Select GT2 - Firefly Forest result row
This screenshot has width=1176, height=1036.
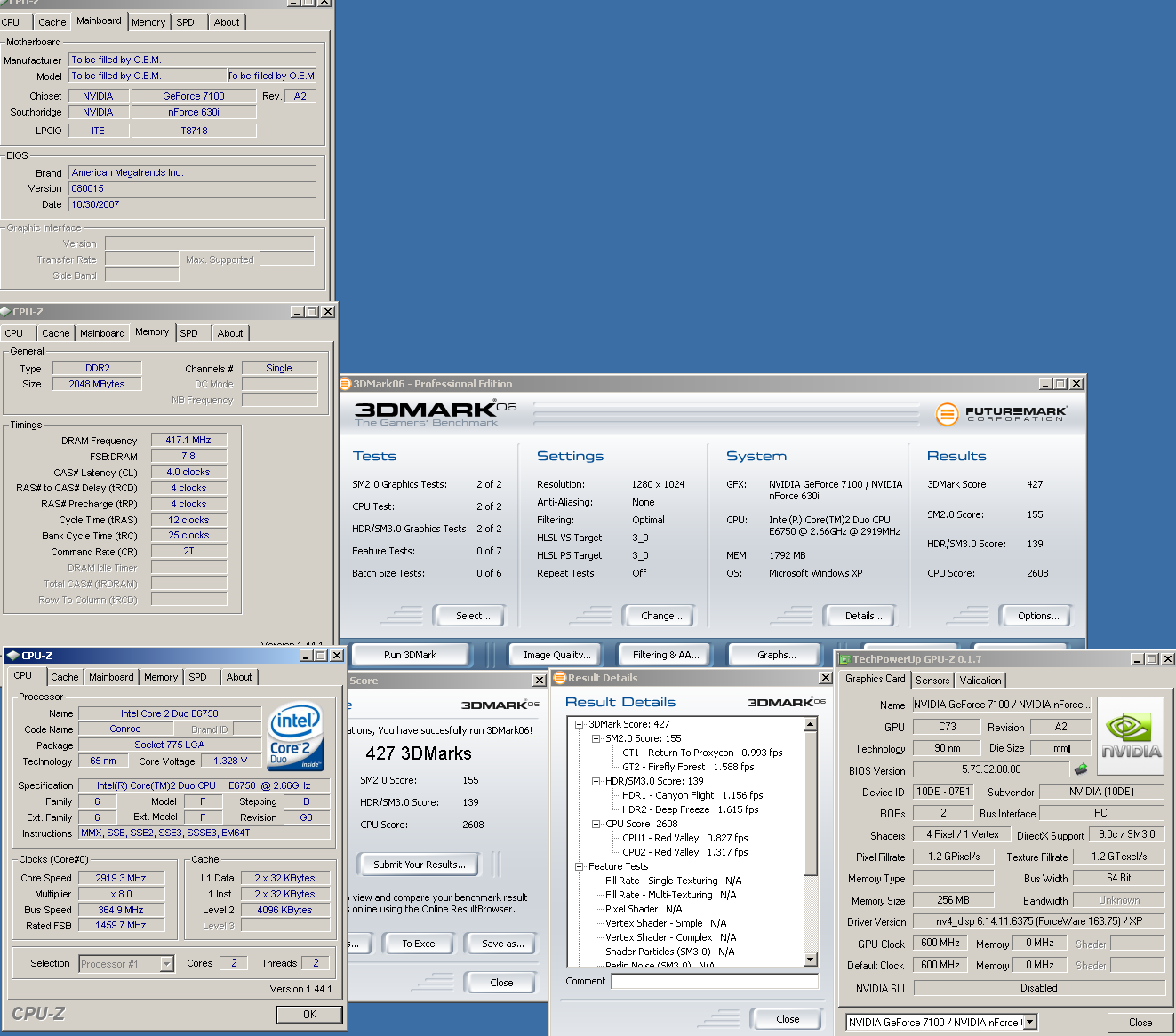[688, 767]
